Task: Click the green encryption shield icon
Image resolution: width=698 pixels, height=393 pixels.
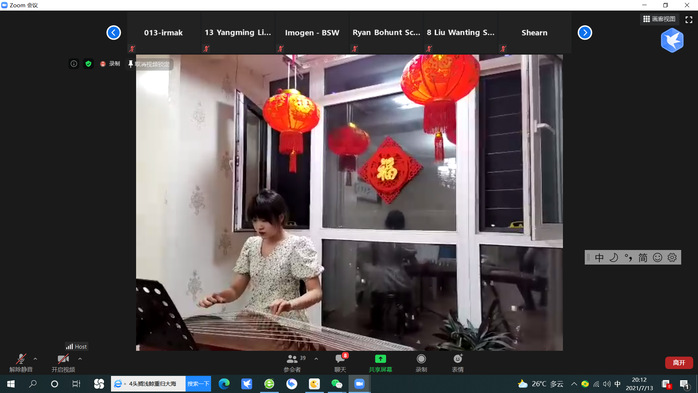Action: [88, 64]
